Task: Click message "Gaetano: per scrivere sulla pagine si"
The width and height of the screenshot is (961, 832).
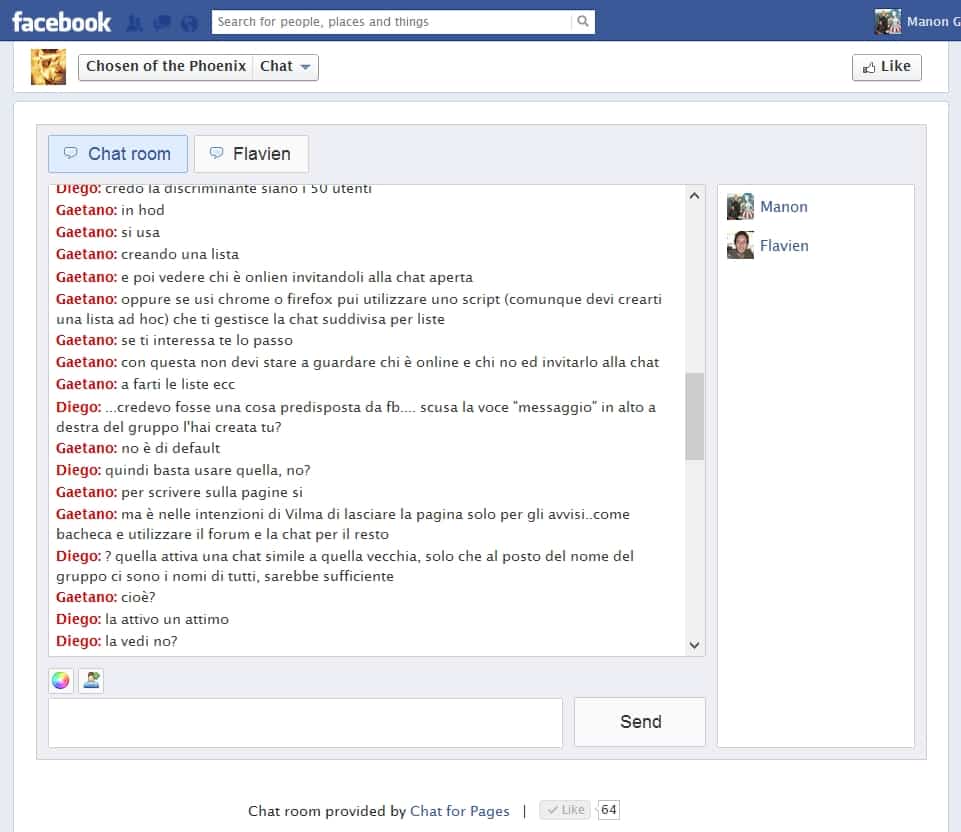Action: [180, 492]
